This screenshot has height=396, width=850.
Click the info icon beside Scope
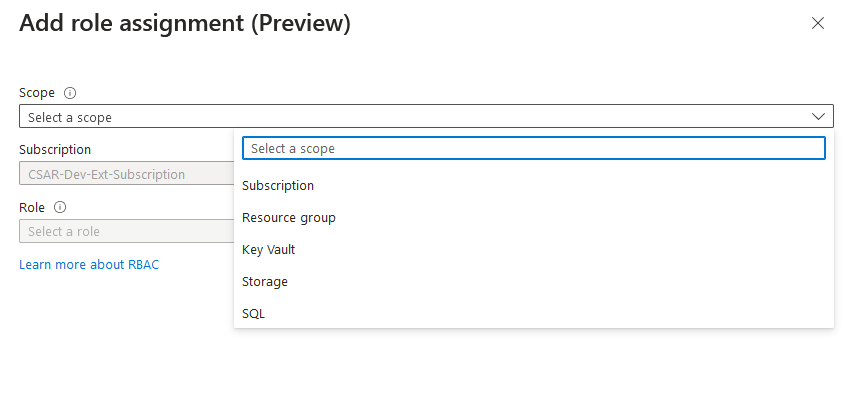70,93
